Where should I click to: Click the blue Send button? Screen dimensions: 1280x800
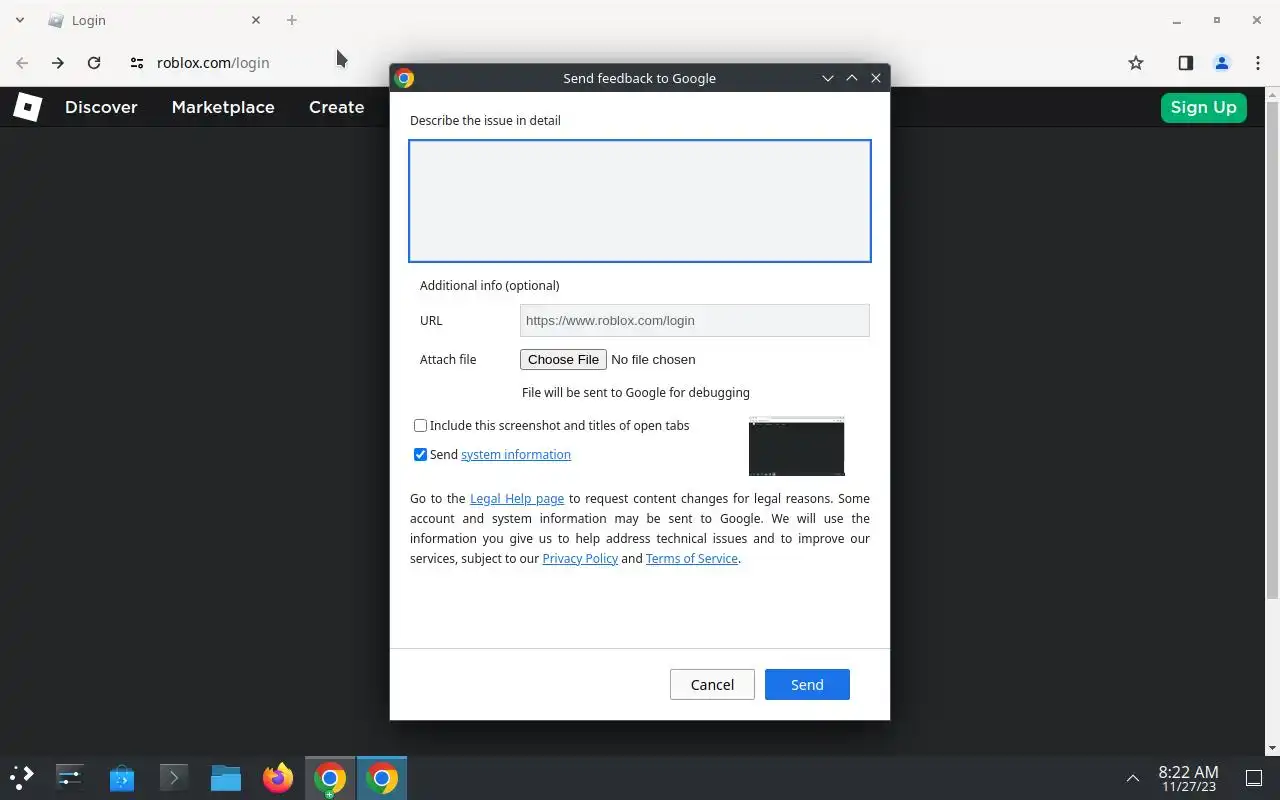pyautogui.click(x=807, y=684)
